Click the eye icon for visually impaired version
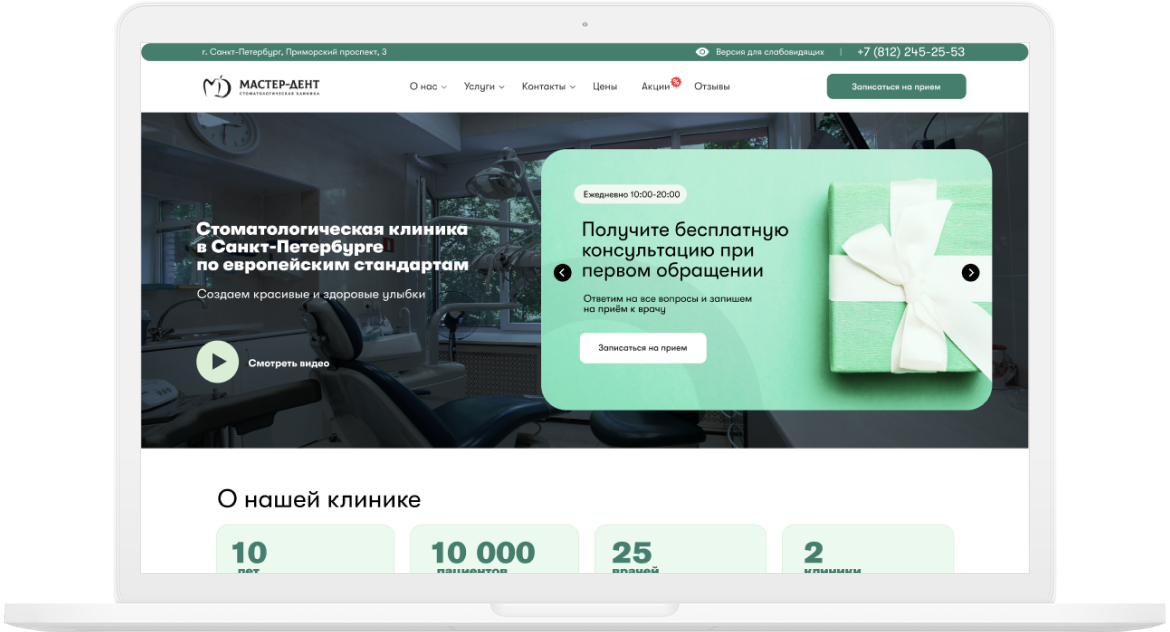1170x632 pixels. coord(702,52)
